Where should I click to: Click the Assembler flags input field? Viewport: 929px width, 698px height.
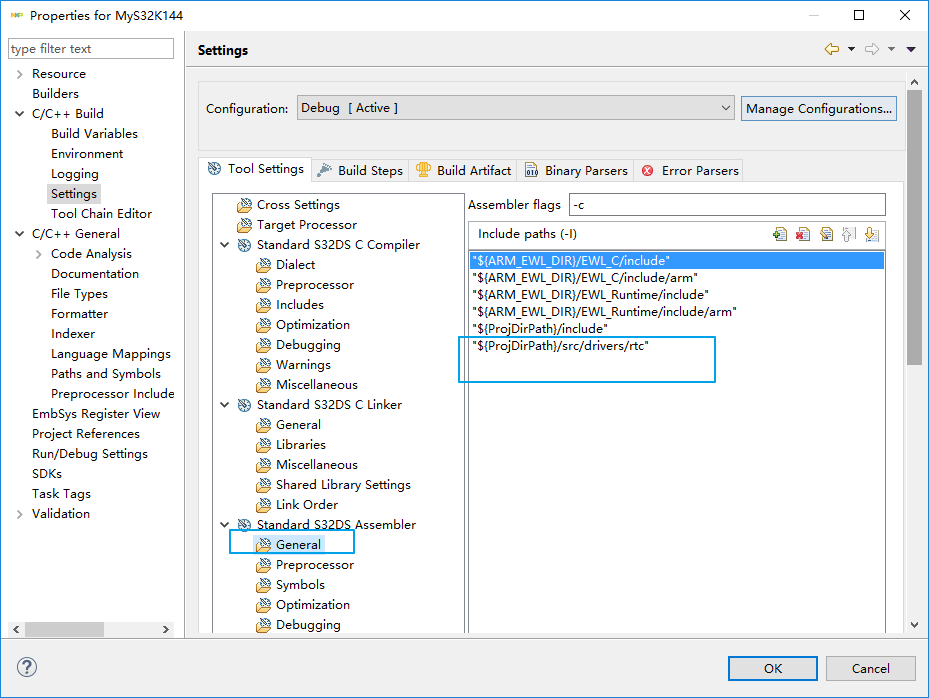[727, 205]
